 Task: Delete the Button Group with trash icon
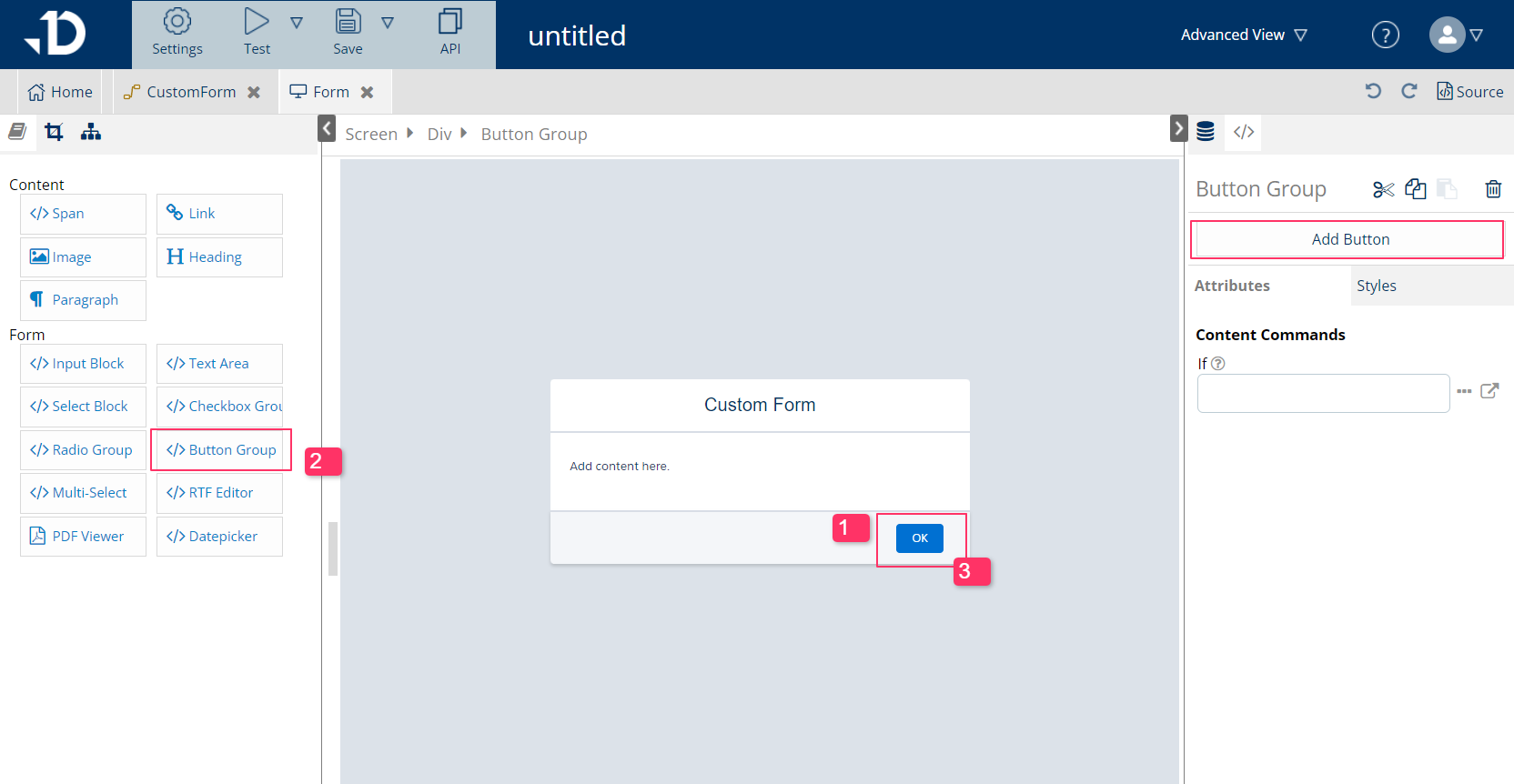pyautogui.click(x=1493, y=188)
